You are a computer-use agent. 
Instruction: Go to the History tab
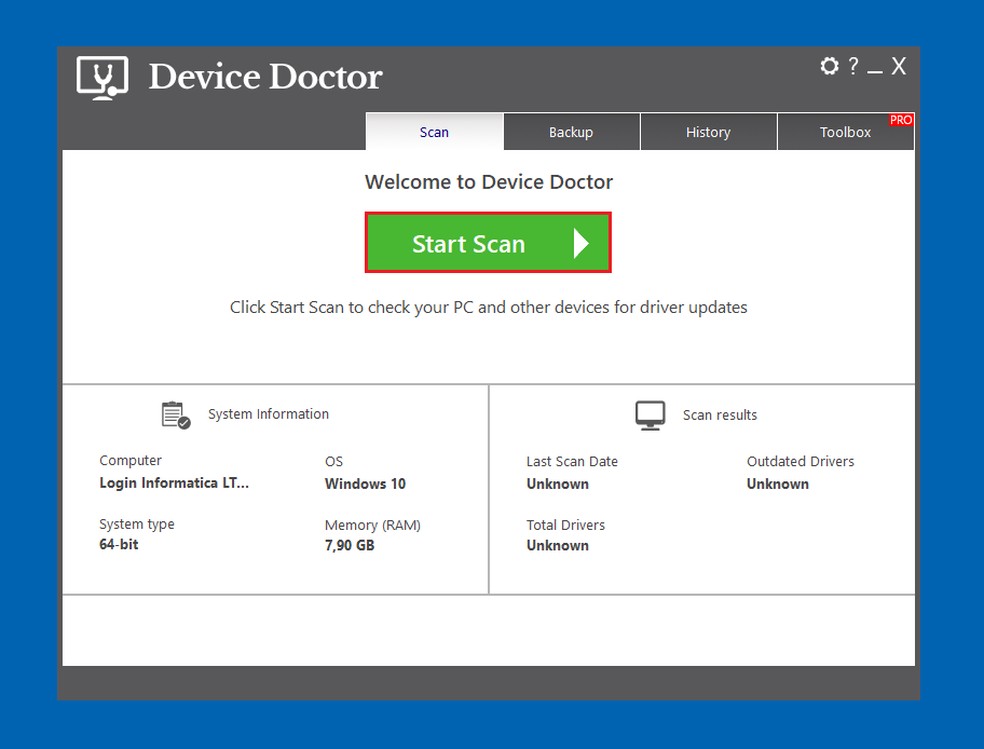(x=708, y=132)
